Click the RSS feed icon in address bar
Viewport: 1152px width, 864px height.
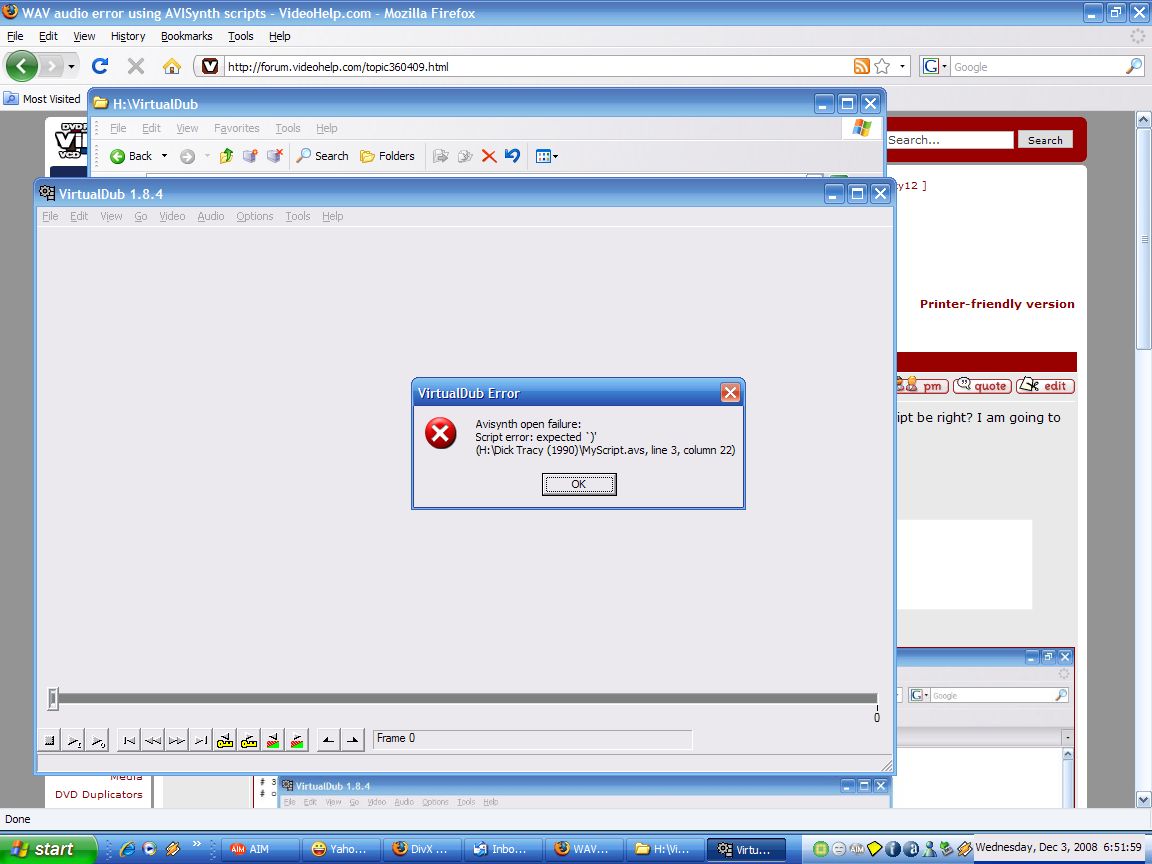pyautogui.click(x=862, y=67)
